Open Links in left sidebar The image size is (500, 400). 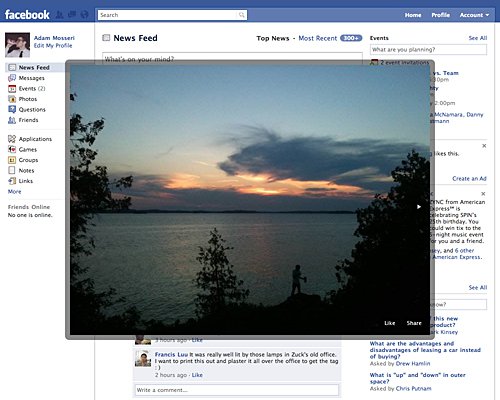[26, 181]
